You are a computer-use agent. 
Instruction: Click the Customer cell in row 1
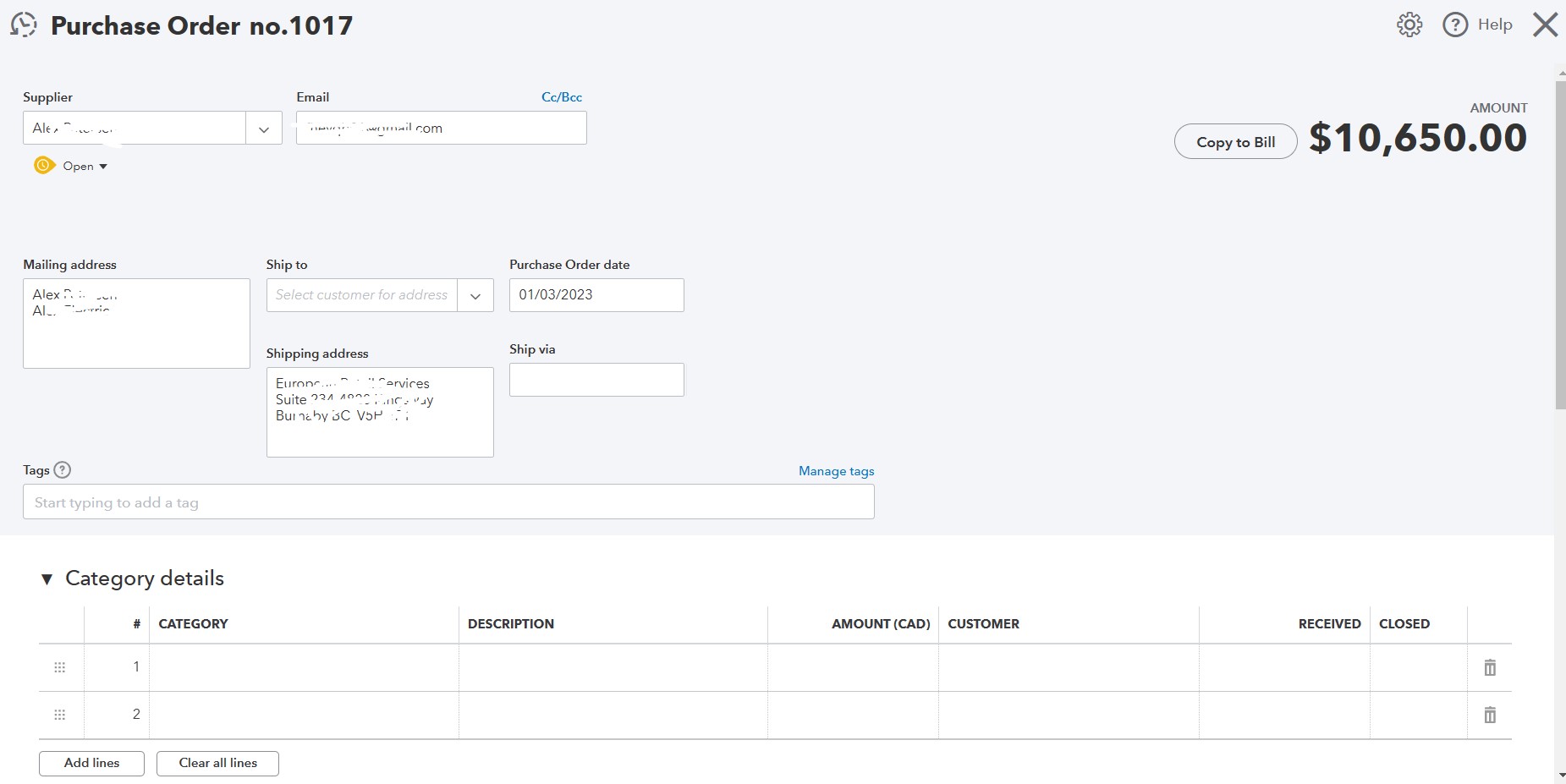[1069, 667]
